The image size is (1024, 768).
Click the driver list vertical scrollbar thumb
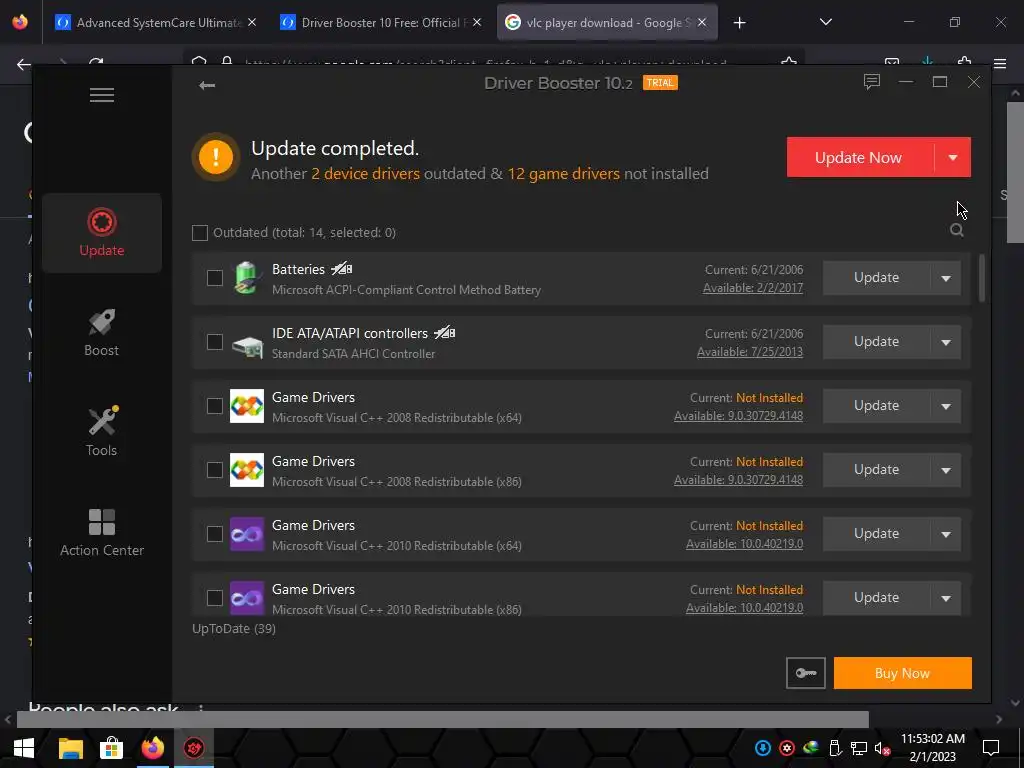tap(981, 278)
